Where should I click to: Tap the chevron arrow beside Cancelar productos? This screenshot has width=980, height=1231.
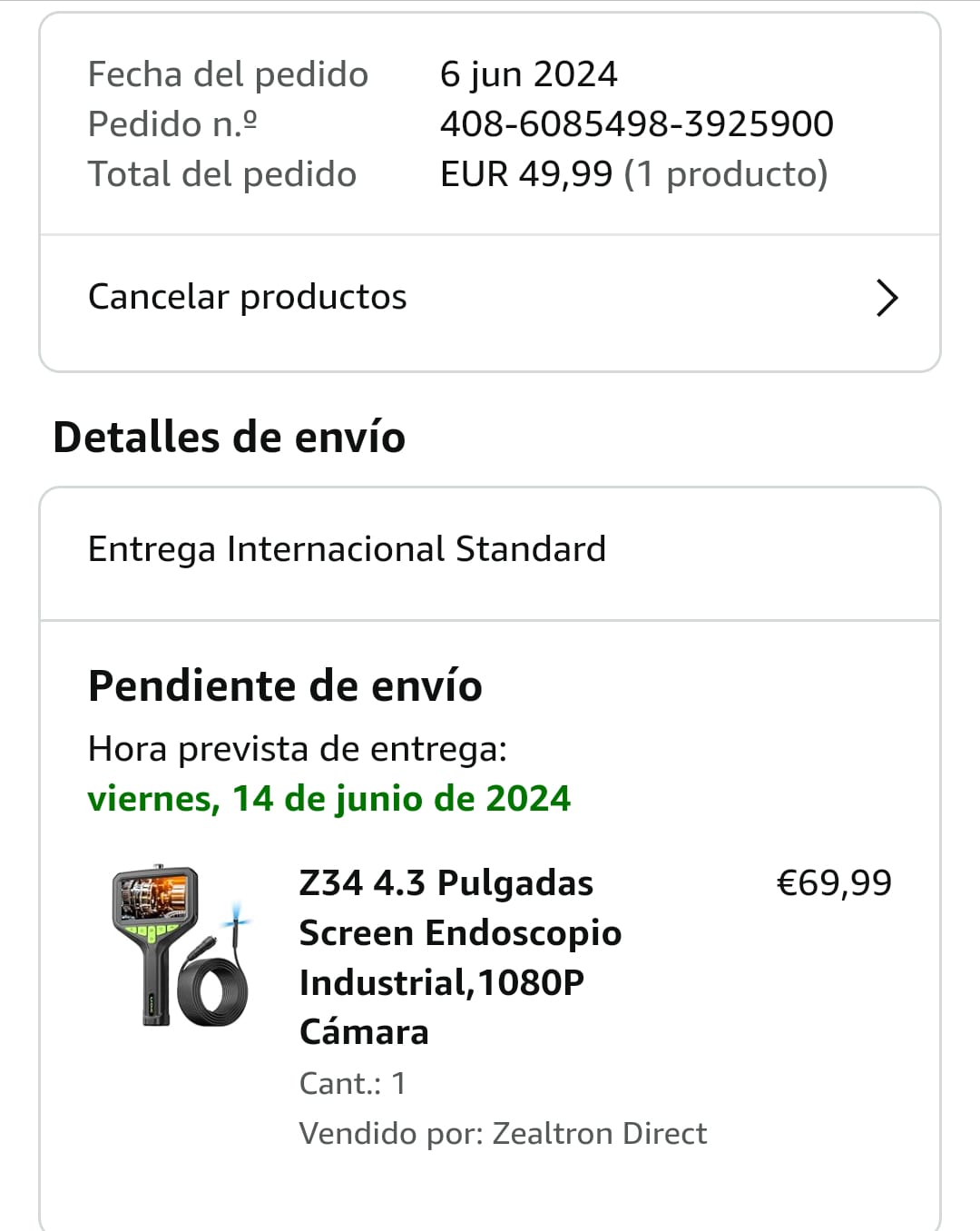coord(887,298)
